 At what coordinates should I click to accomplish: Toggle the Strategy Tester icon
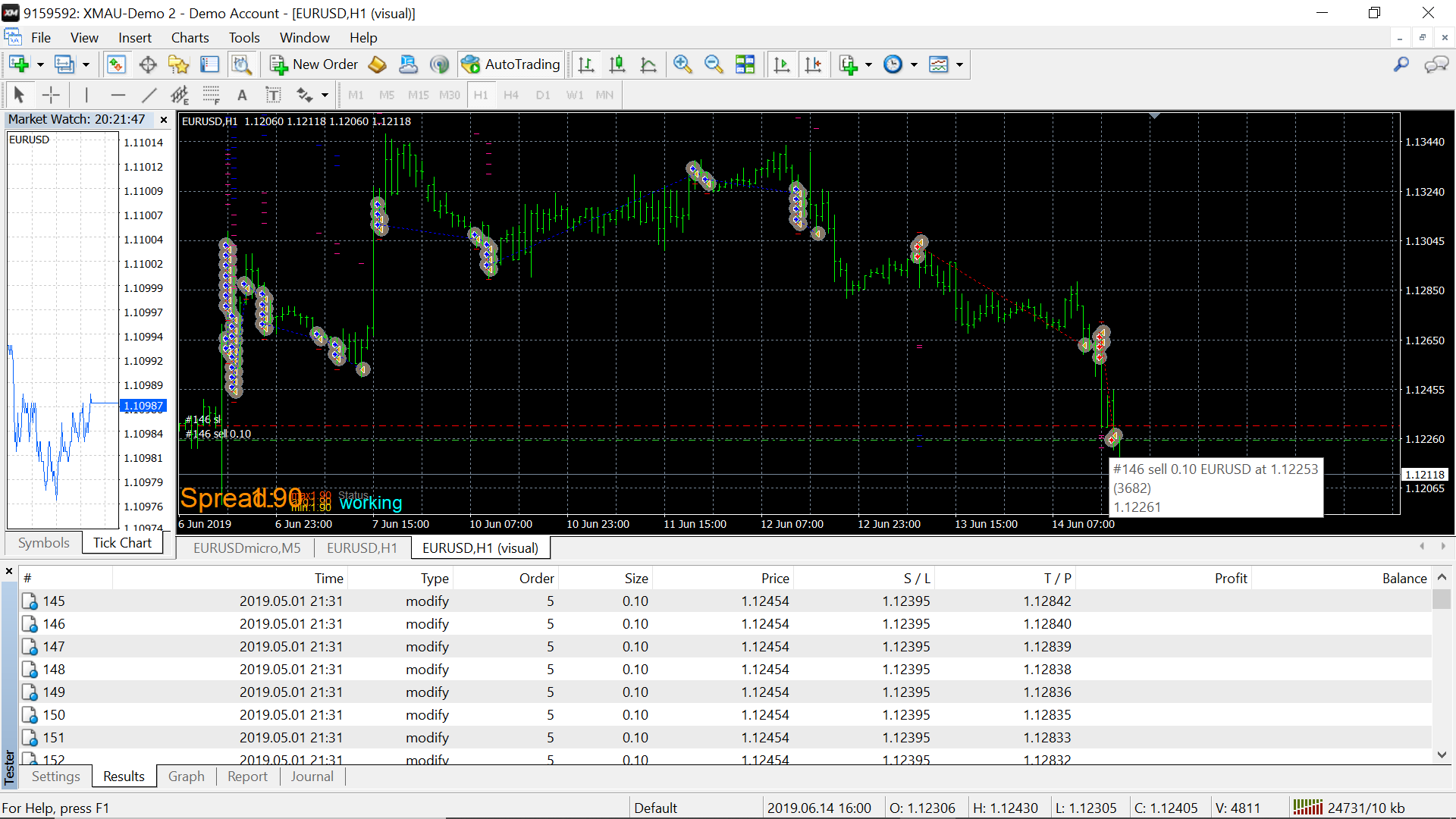click(x=241, y=64)
